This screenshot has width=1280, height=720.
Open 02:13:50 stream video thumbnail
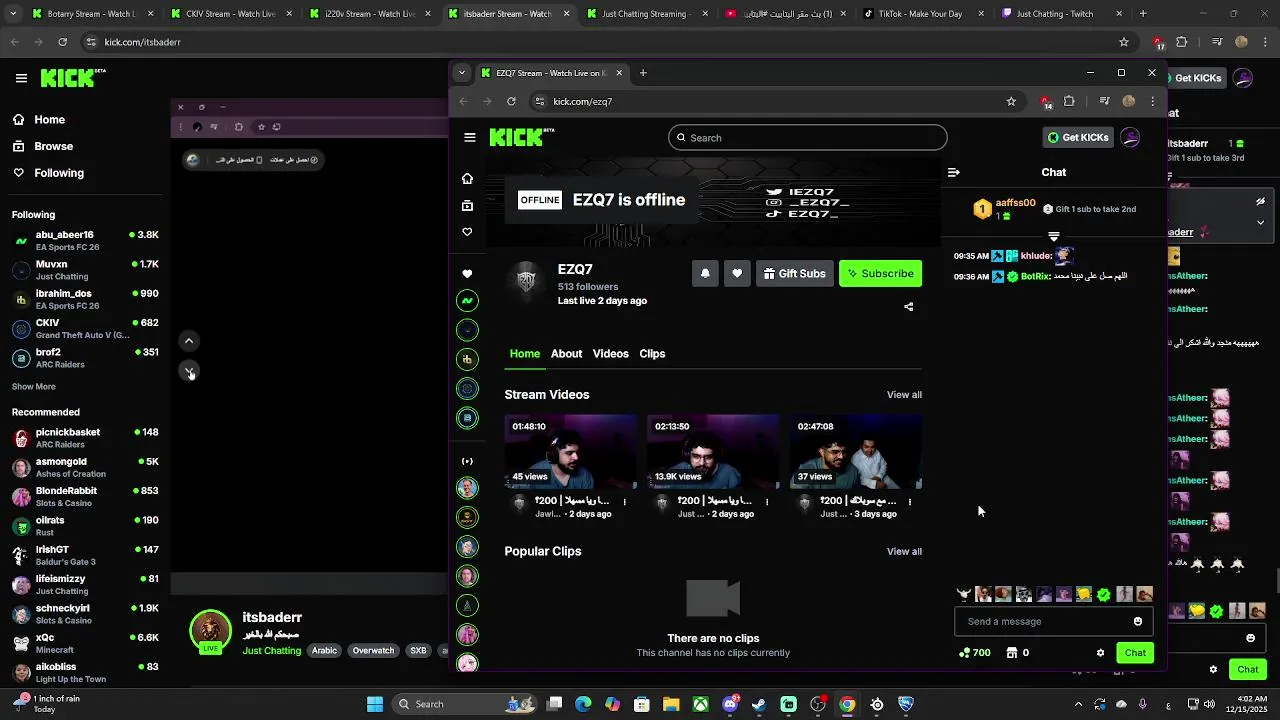coord(713,452)
